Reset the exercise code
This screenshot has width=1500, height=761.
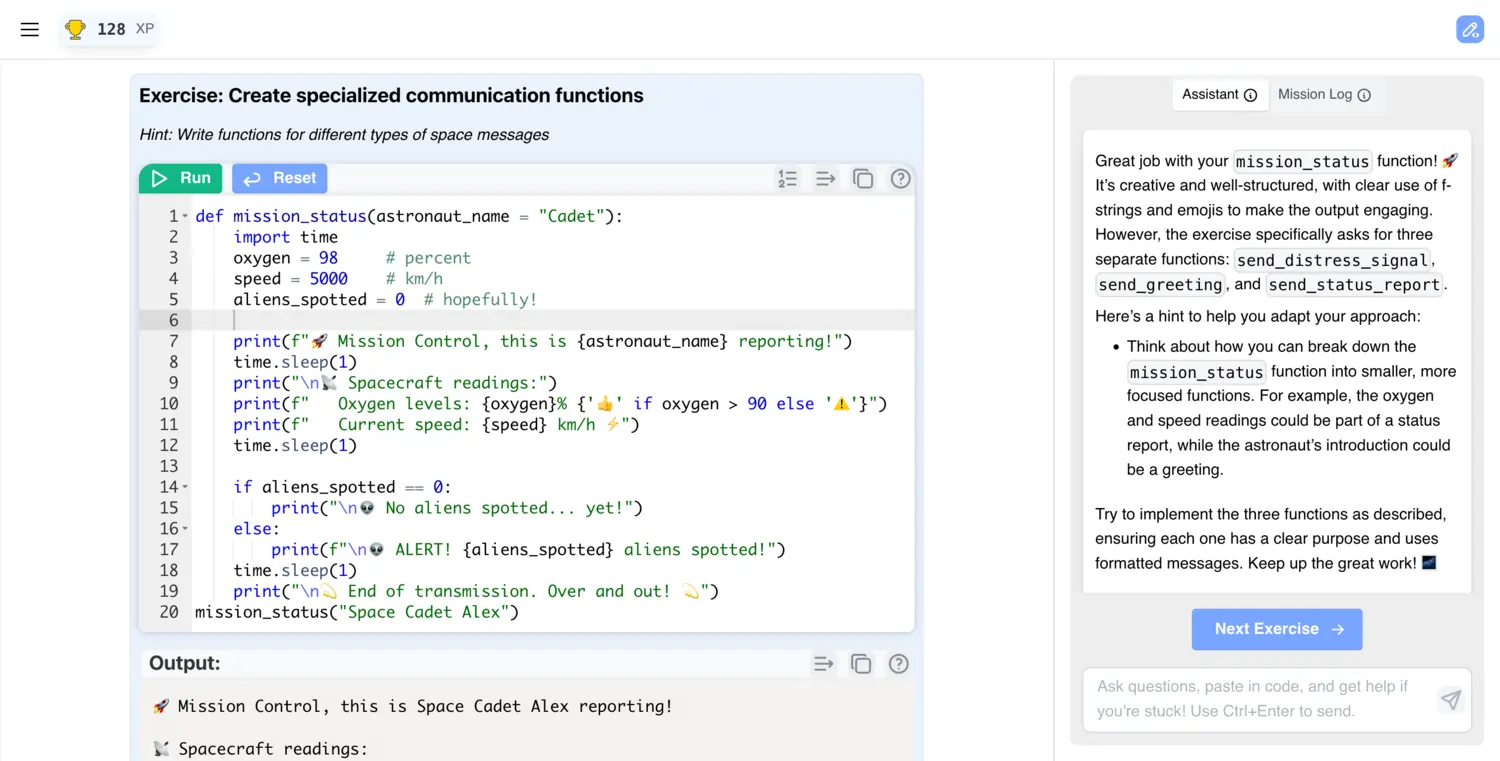[x=279, y=178]
